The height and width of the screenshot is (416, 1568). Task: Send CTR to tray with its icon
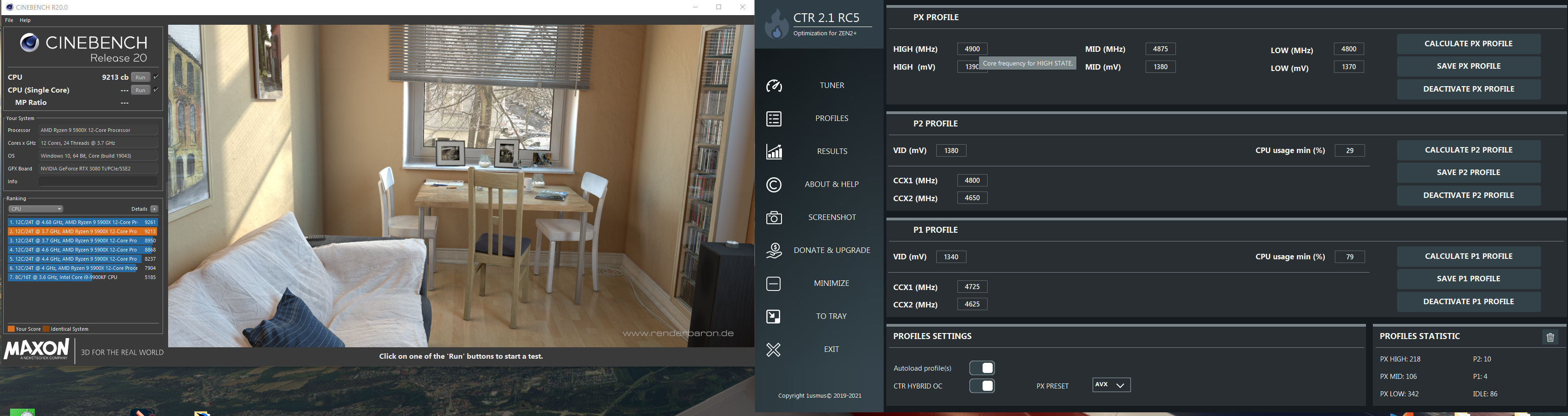point(774,316)
